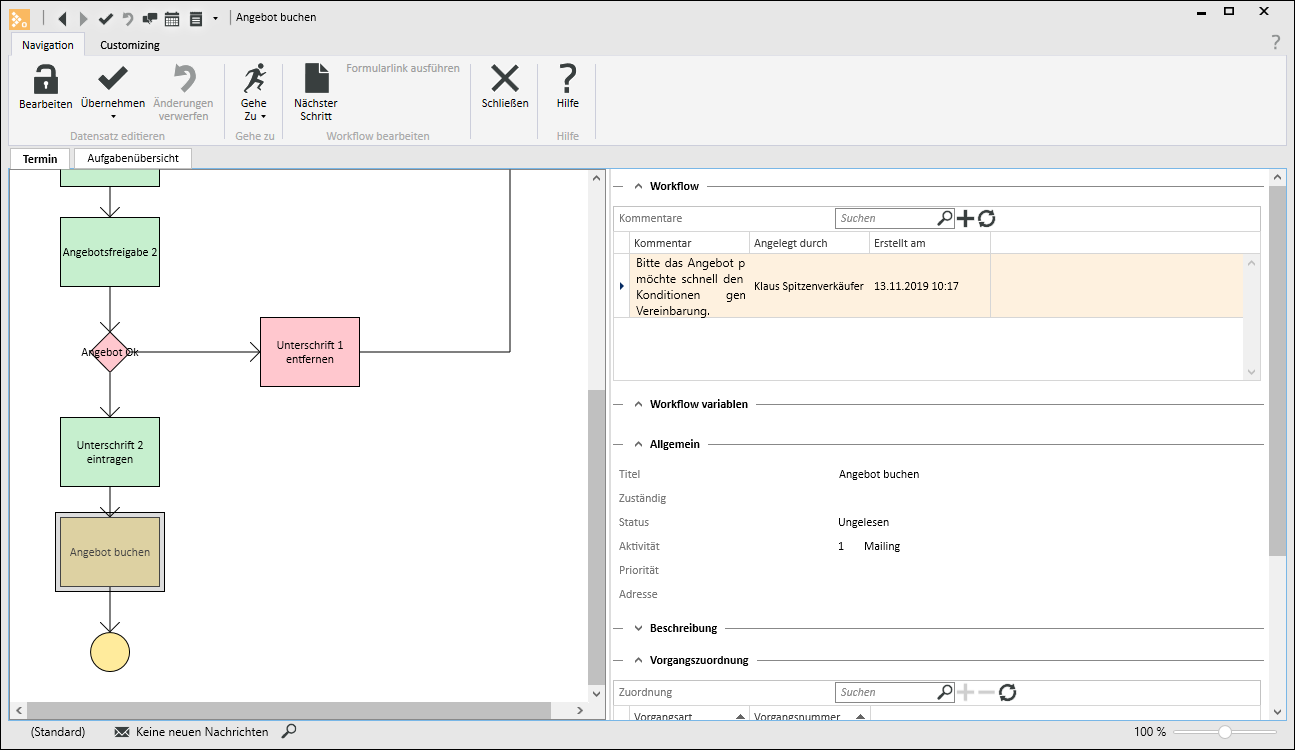This screenshot has height=750, width=1295.
Task: Collapse the Workflow section
Action: coord(639,186)
